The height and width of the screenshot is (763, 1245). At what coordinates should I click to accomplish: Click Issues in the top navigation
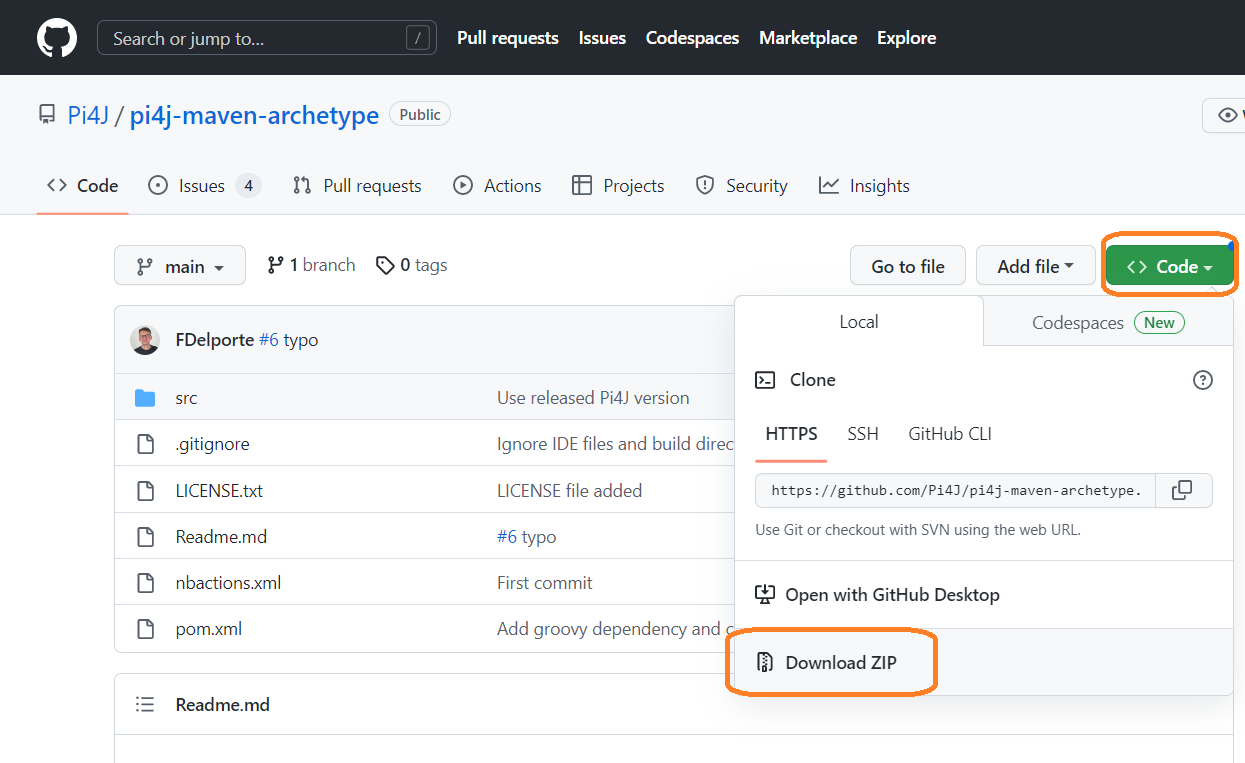(602, 38)
